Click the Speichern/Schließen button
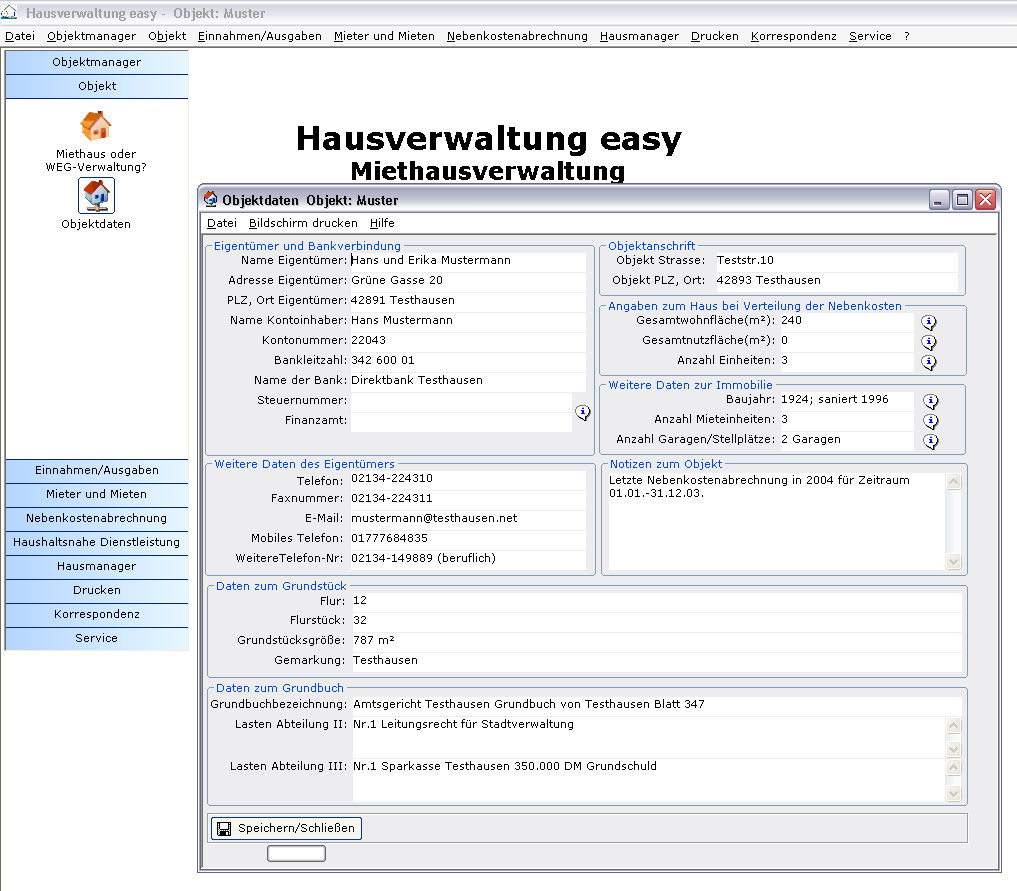Screen dimensions: 1017x891 pyautogui.click(x=286, y=828)
